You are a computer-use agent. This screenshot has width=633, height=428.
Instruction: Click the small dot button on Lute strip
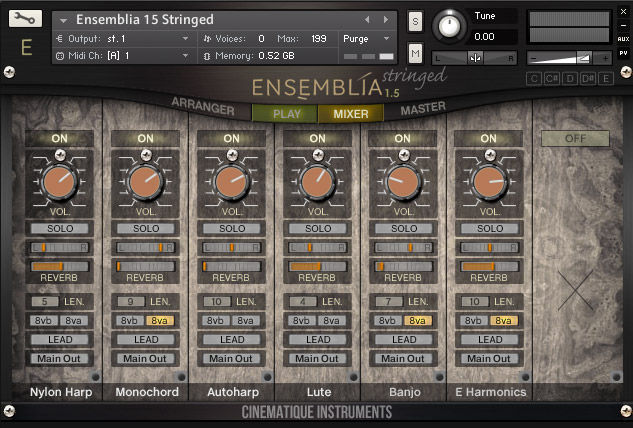tap(354, 377)
